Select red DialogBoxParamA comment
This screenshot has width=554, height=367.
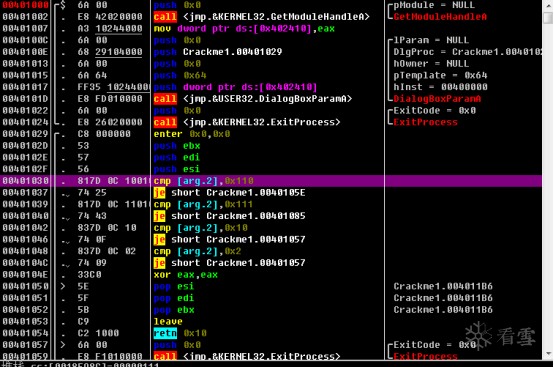pos(437,99)
